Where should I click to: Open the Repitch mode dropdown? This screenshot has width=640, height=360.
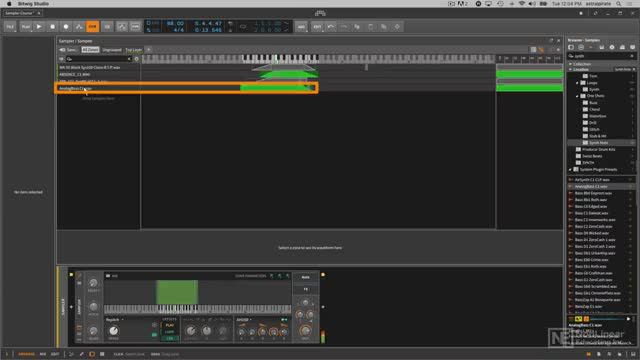coord(114,320)
